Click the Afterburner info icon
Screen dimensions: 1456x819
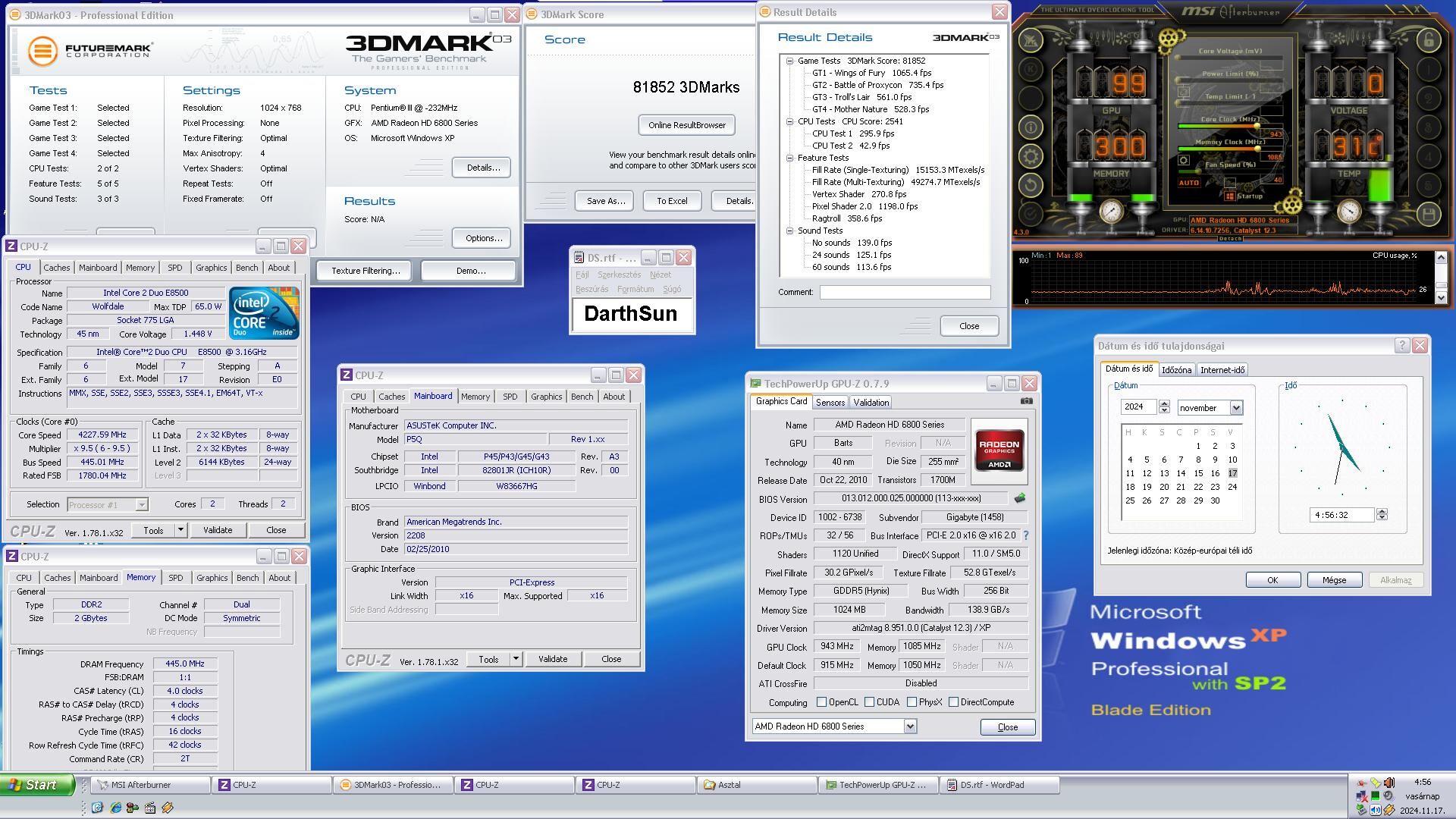point(1030,127)
